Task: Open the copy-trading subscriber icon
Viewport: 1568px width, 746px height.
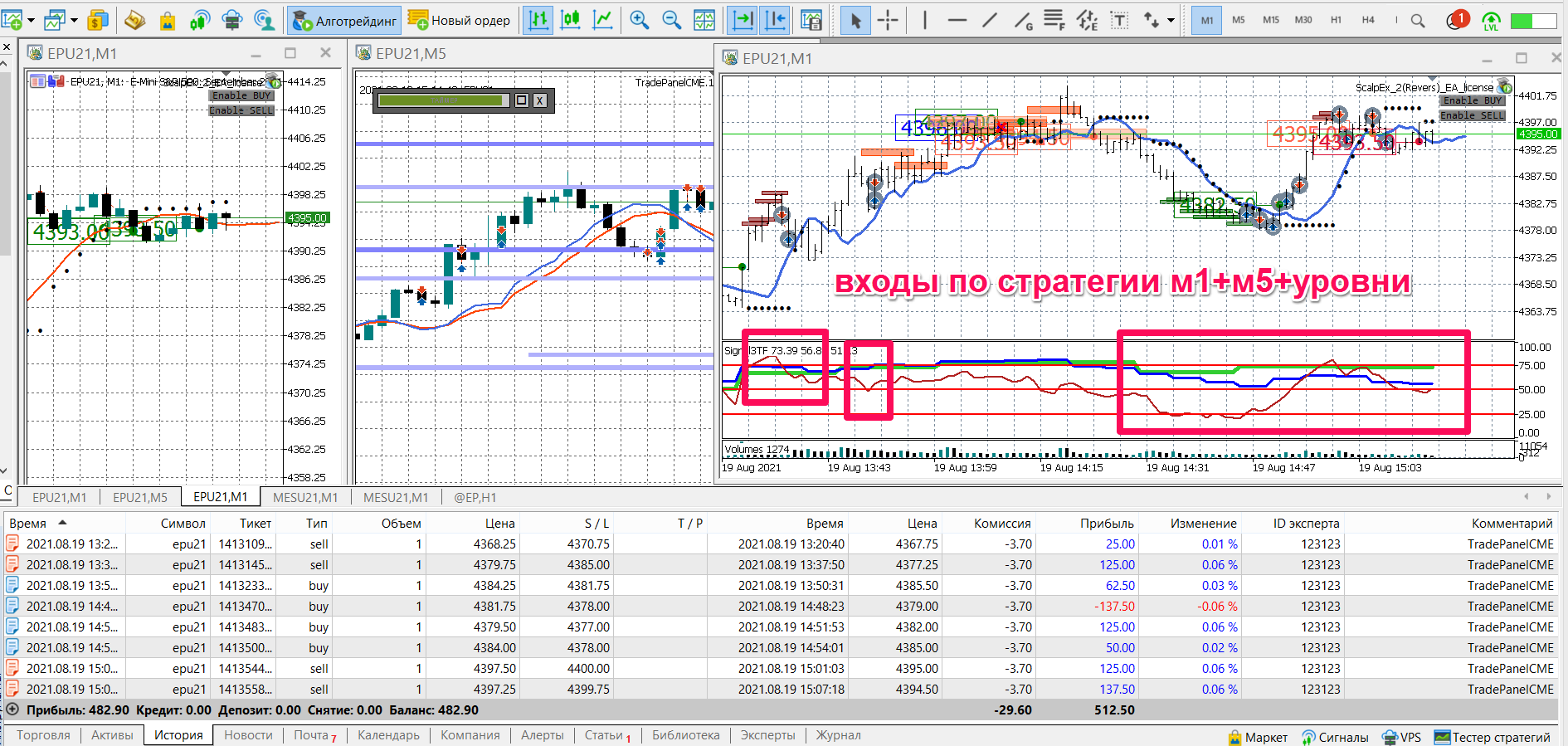Action: point(264,20)
